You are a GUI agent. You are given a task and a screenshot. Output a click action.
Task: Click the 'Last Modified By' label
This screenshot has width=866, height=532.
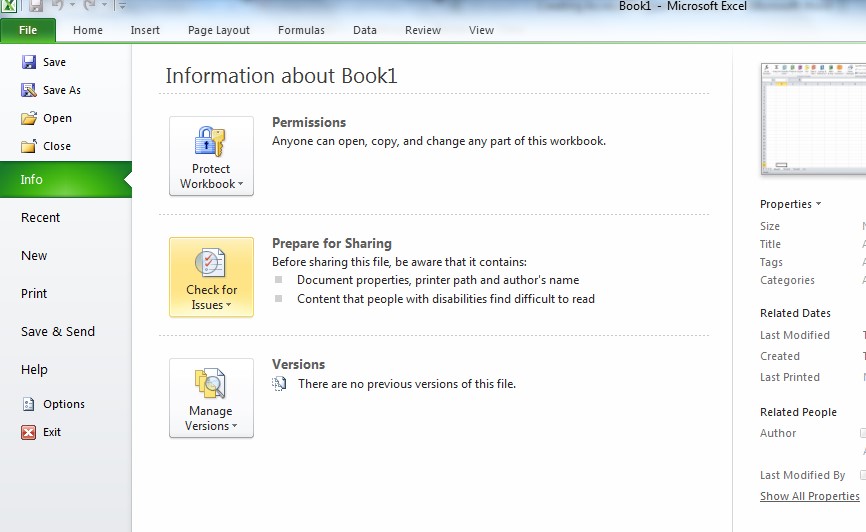pos(802,475)
